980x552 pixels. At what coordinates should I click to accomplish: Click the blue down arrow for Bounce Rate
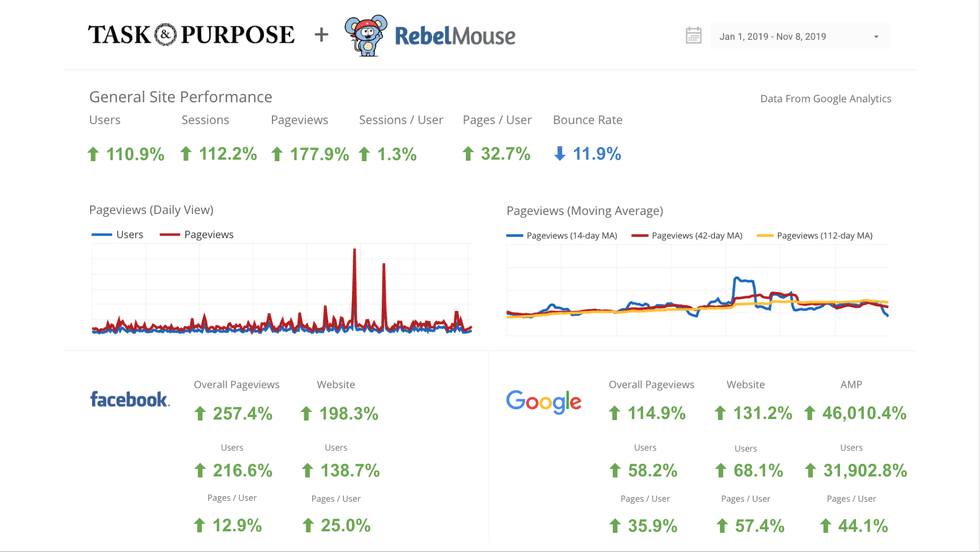tap(560, 154)
